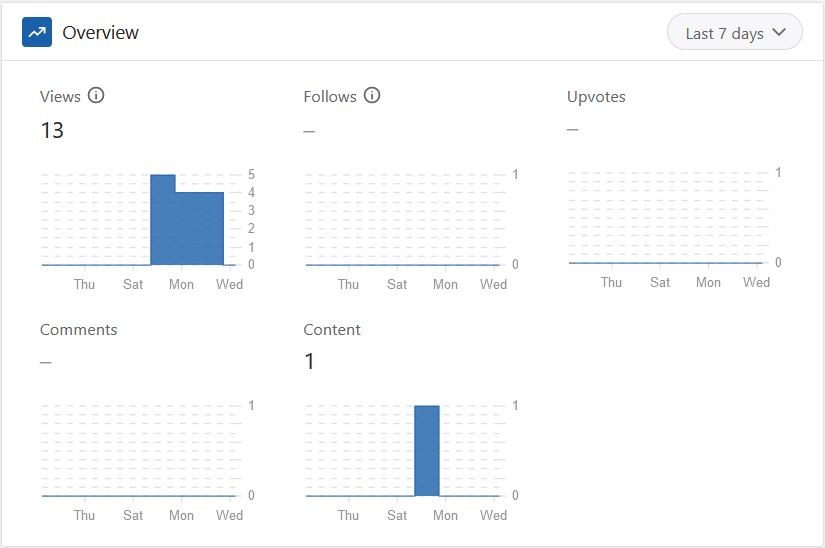Click the Sat axis label under Content chart

tap(397, 515)
